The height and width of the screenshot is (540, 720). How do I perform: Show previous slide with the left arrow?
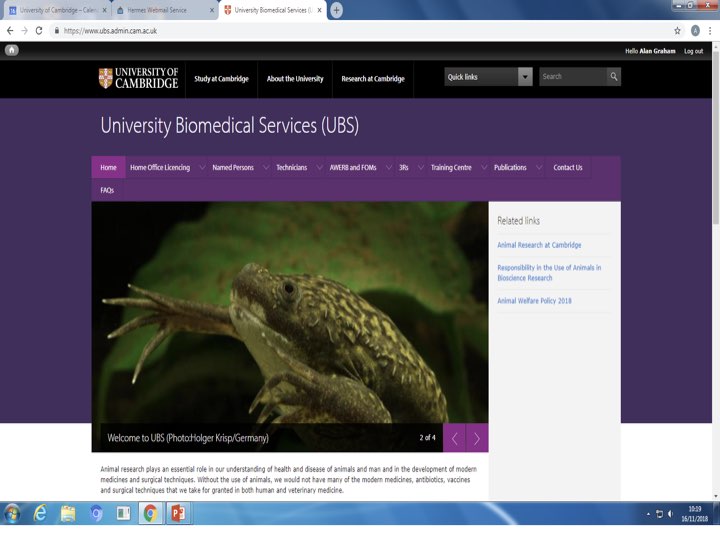click(454, 438)
